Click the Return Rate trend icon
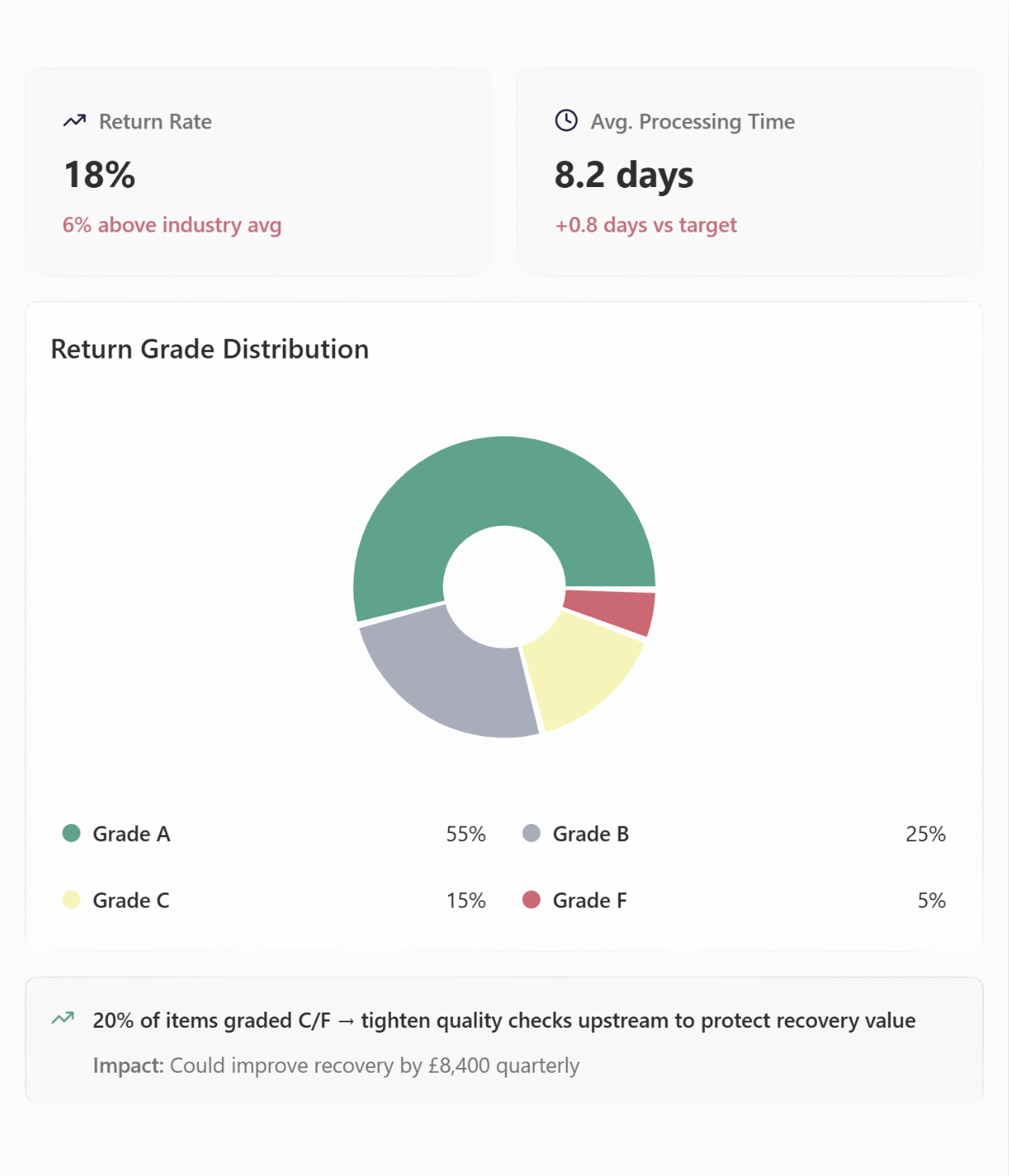 point(76,120)
